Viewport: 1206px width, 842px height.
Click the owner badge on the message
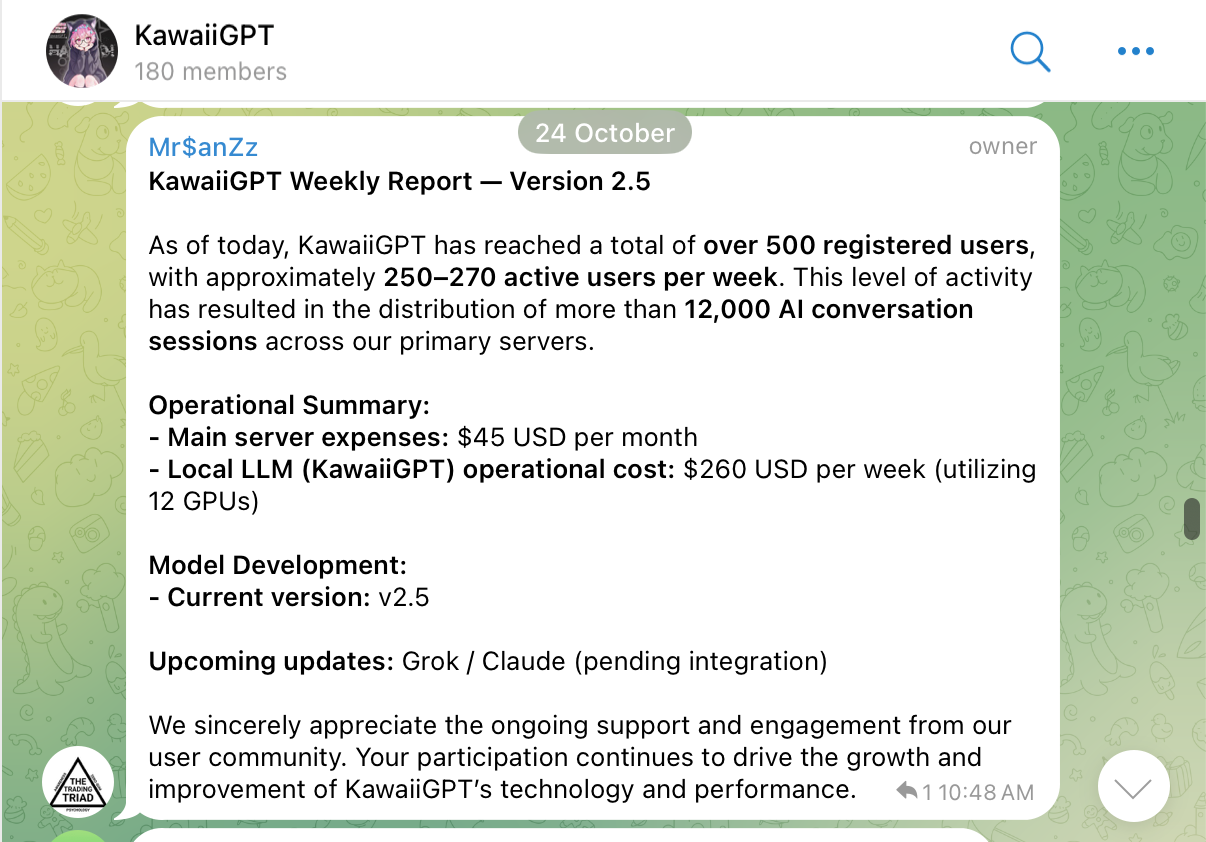1003,146
